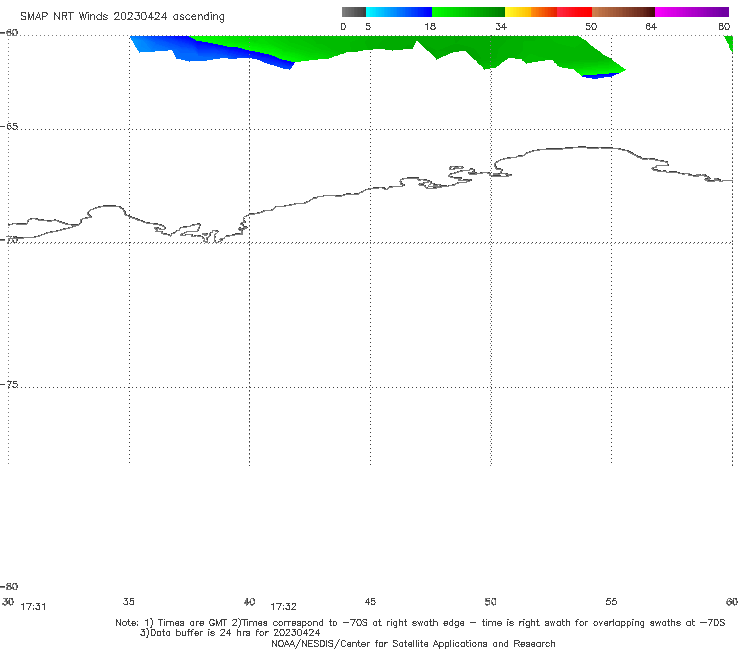The image size is (740, 650).
Task: Click the '30' longitude axis label
Action: [8, 601]
